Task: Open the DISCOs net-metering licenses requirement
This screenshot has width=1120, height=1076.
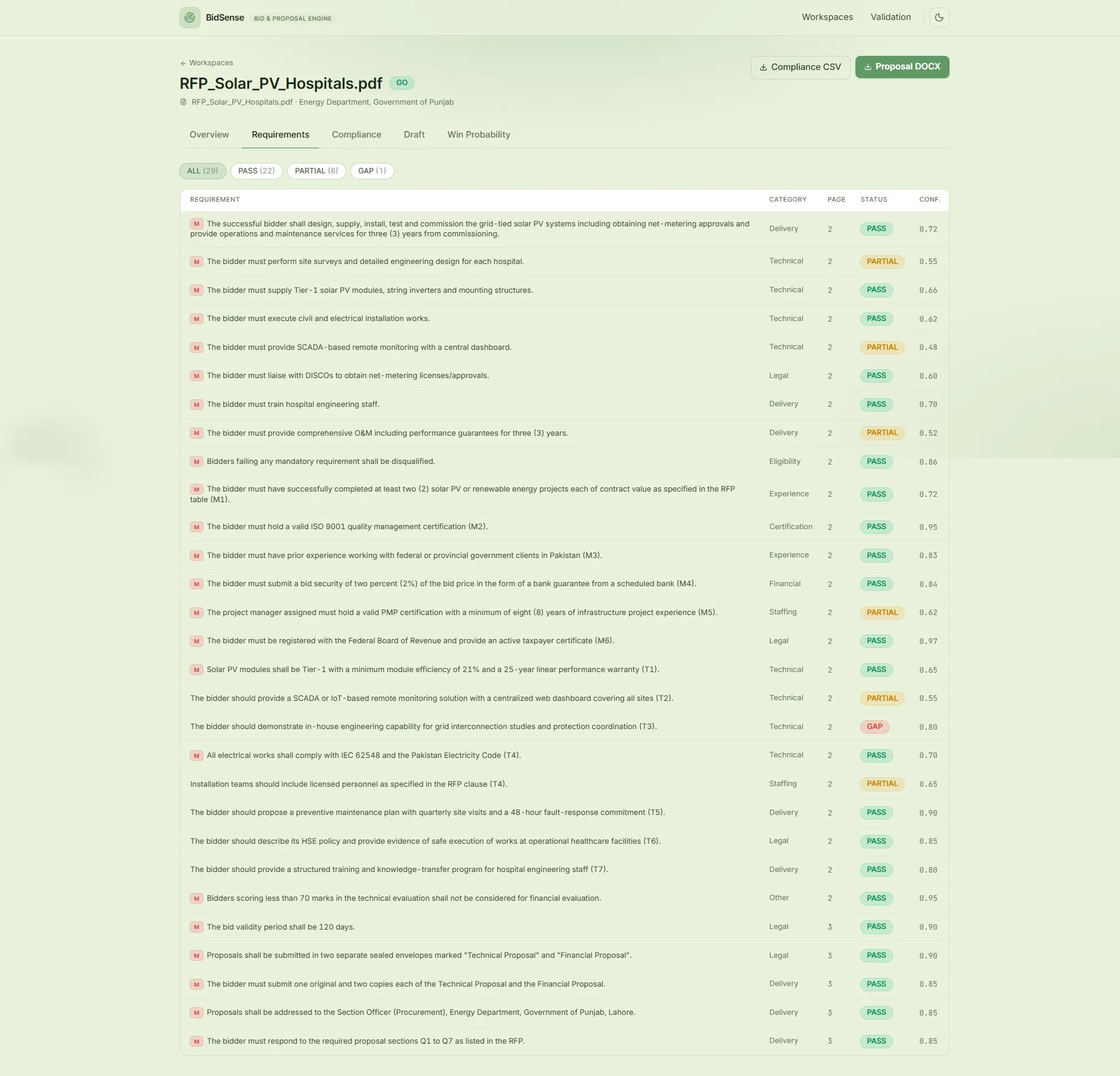Action: [x=564, y=376]
